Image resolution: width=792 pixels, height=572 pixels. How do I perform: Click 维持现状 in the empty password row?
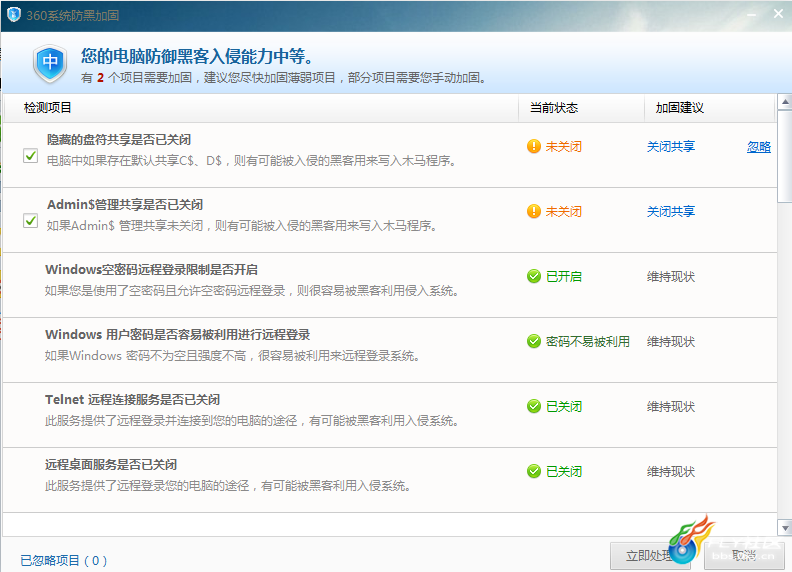(671, 276)
